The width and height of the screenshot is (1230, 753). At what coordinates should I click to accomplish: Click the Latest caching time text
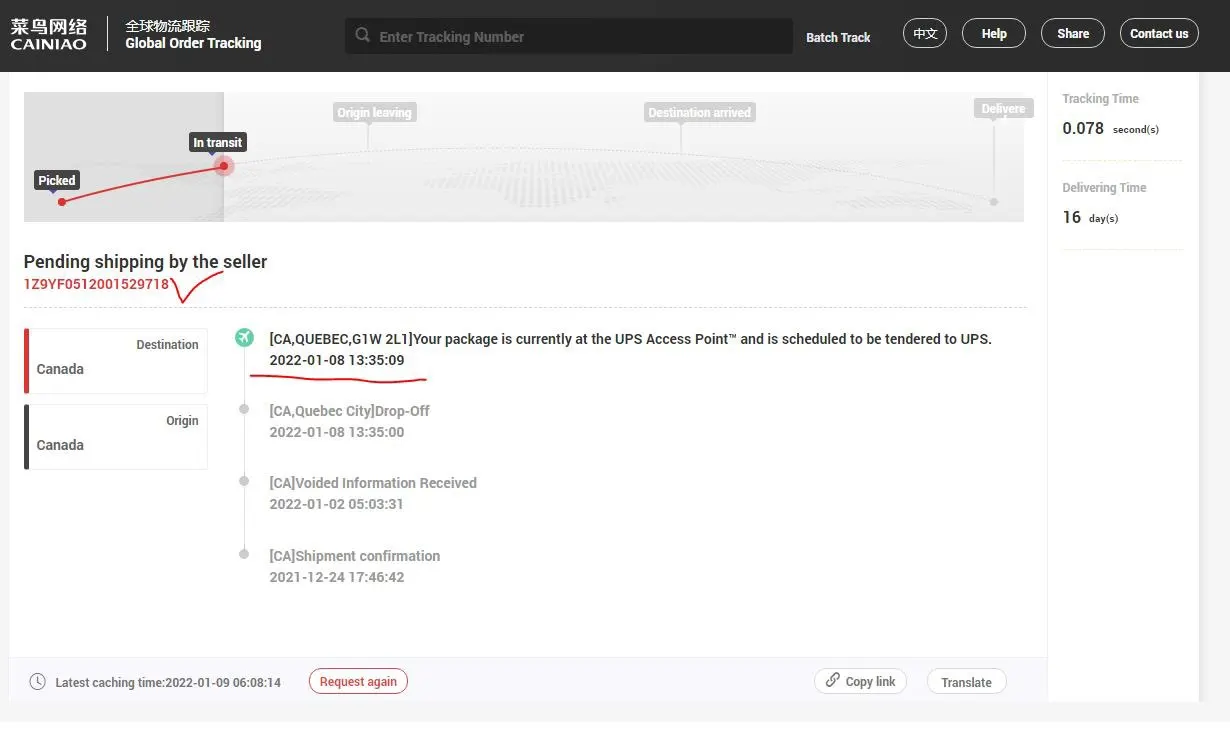tap(168, 683)
